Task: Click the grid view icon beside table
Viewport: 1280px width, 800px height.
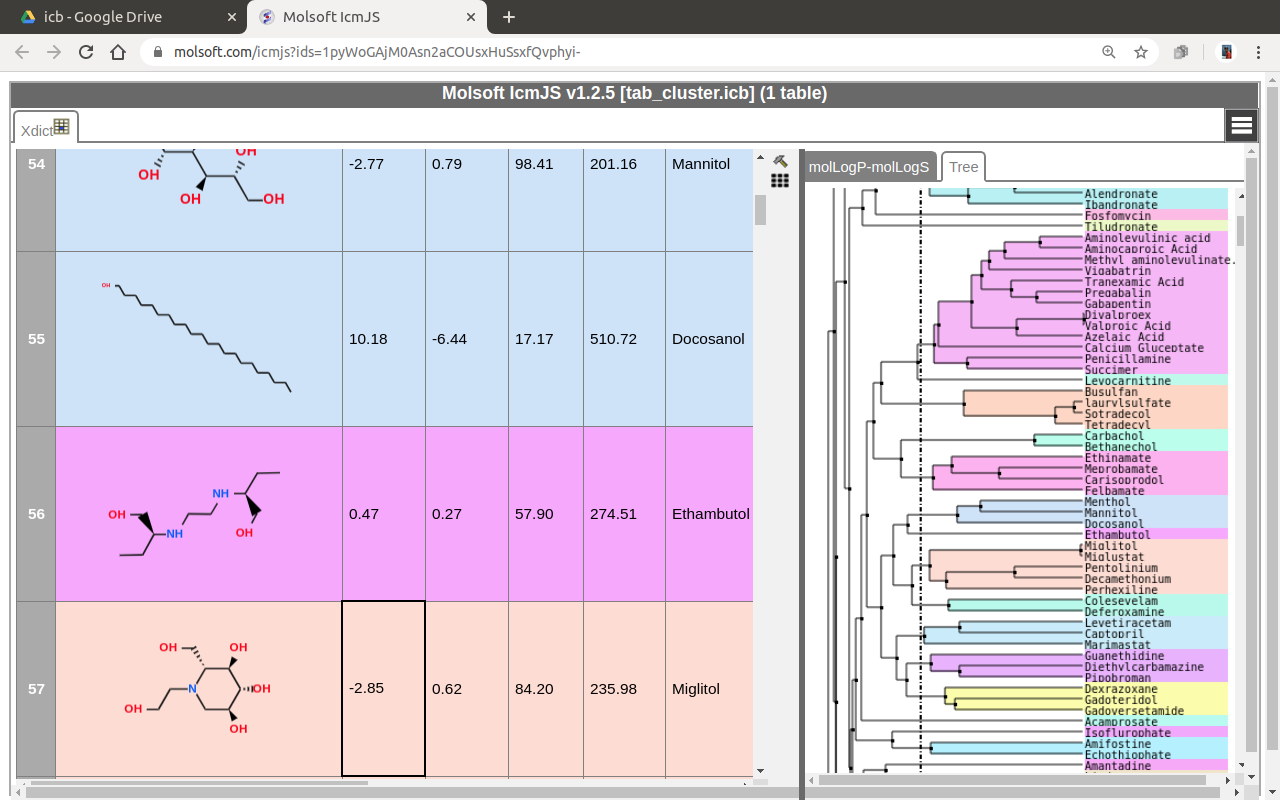Action: pyautogui.click(x=780, y=180)
